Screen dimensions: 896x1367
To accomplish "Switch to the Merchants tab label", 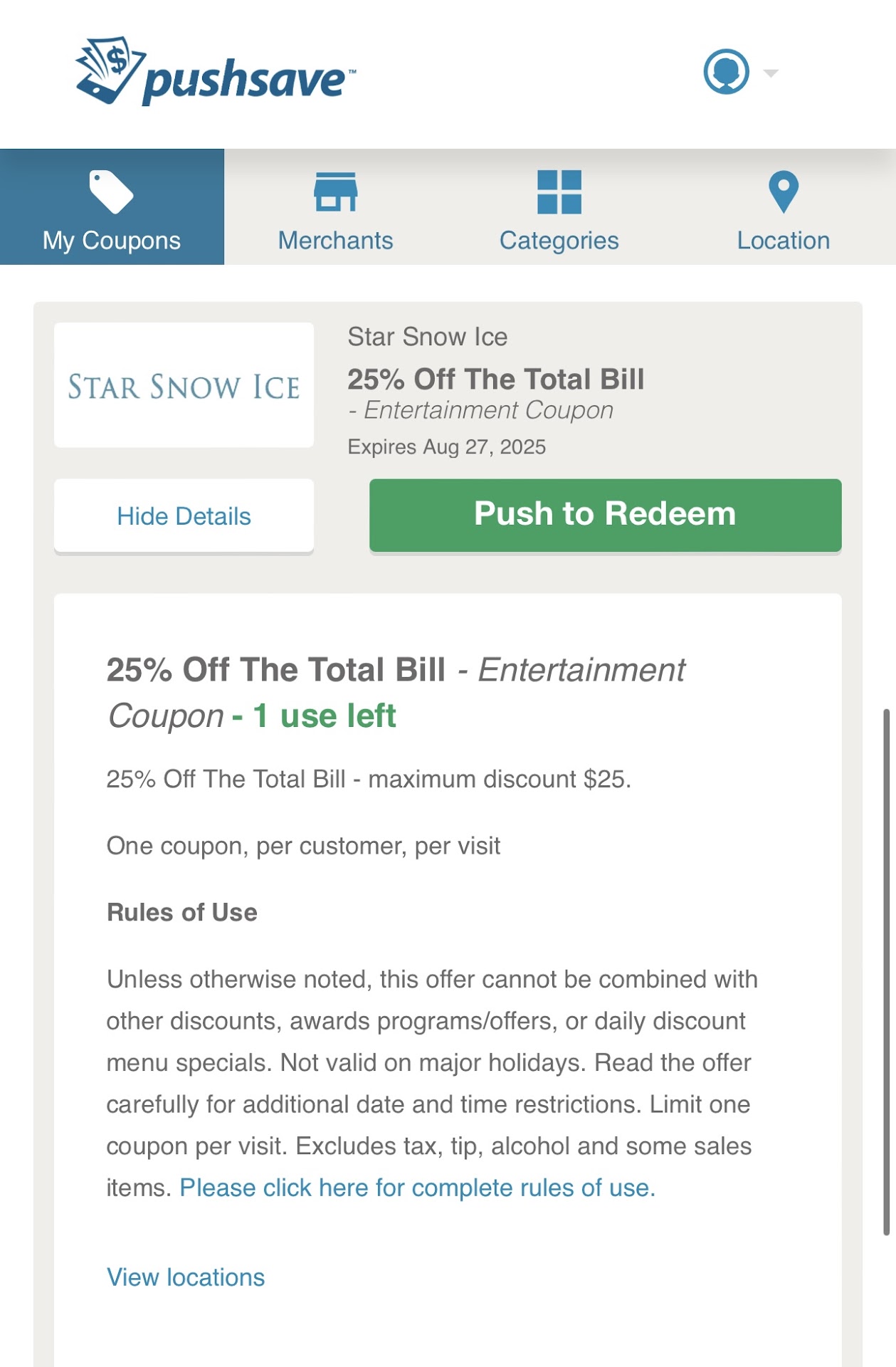I will click(x=335, y=241).
